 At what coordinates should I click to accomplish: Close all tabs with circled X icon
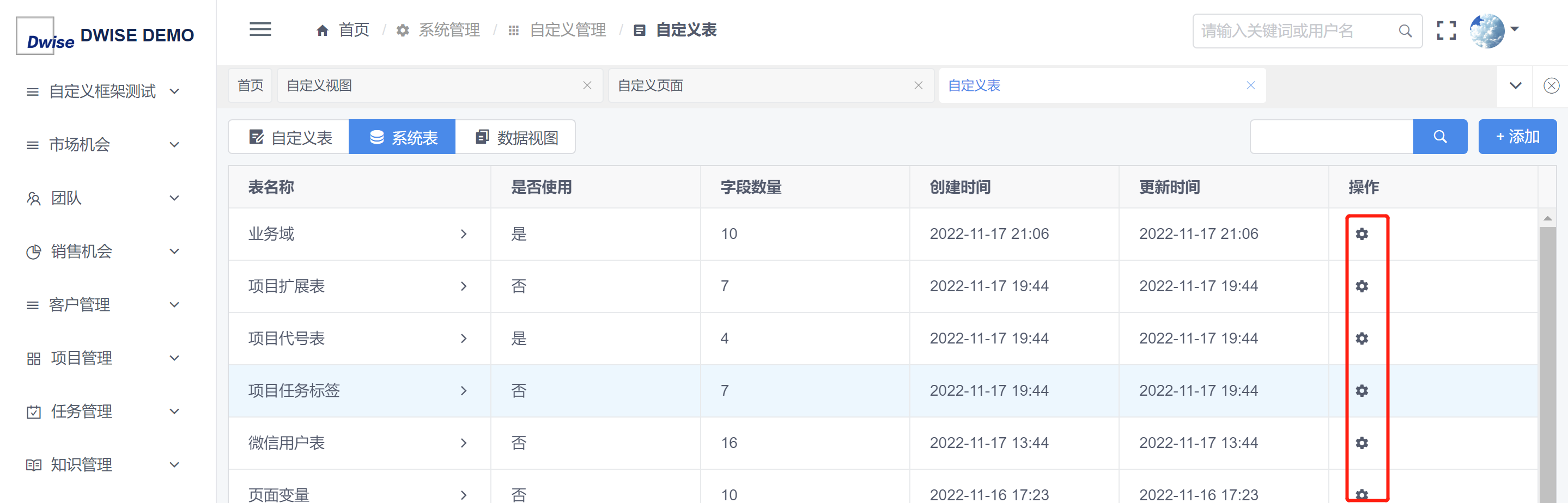point(1551,86)
